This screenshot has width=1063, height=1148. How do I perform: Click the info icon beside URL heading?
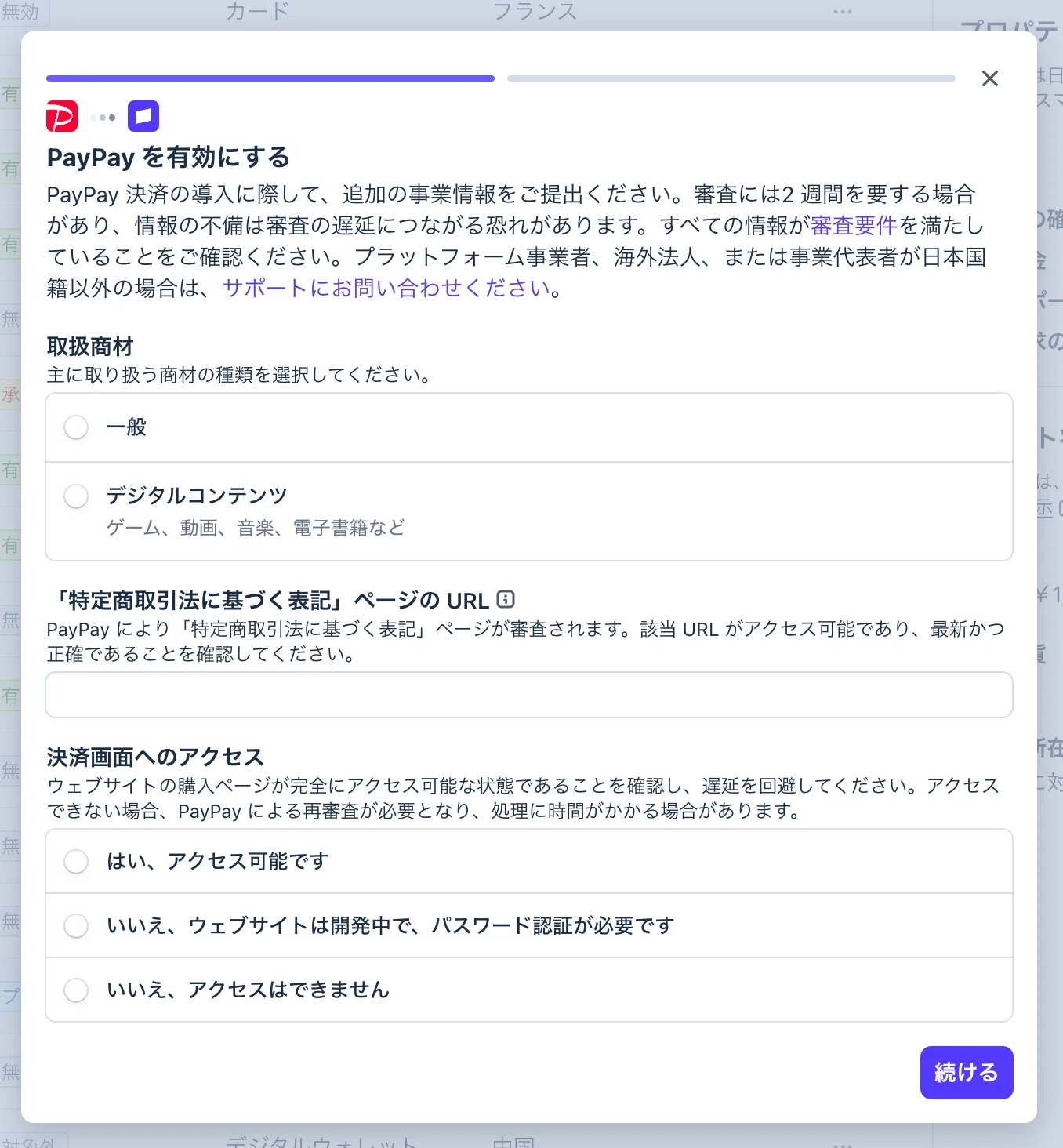coord(506,600)
